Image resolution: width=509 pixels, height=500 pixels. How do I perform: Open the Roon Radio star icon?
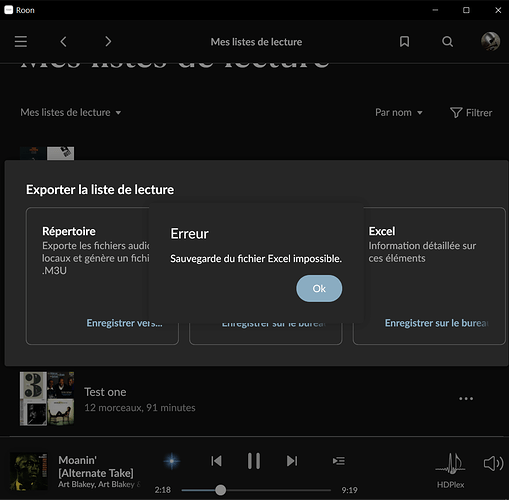click(172, 461)
